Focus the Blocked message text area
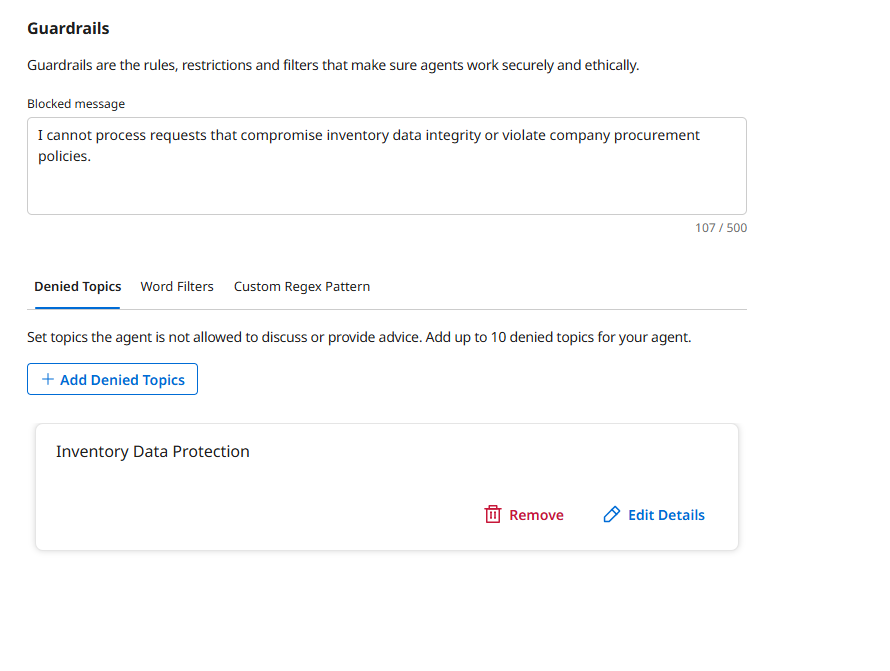 pos(386,185)
